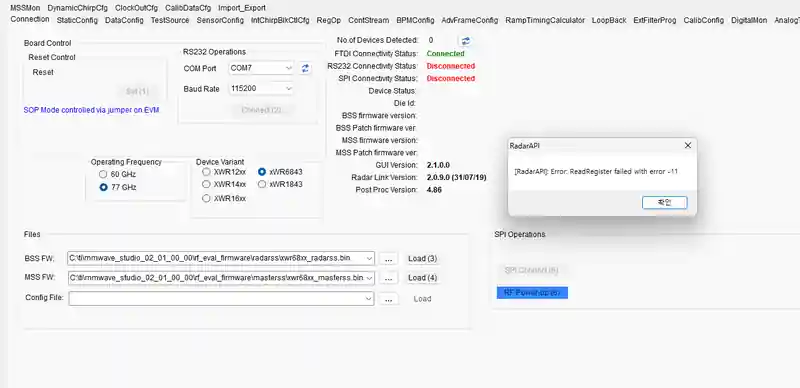Confirm the RadarAPI error dialog
Screen dimensions: 800x388
point(664,203)
